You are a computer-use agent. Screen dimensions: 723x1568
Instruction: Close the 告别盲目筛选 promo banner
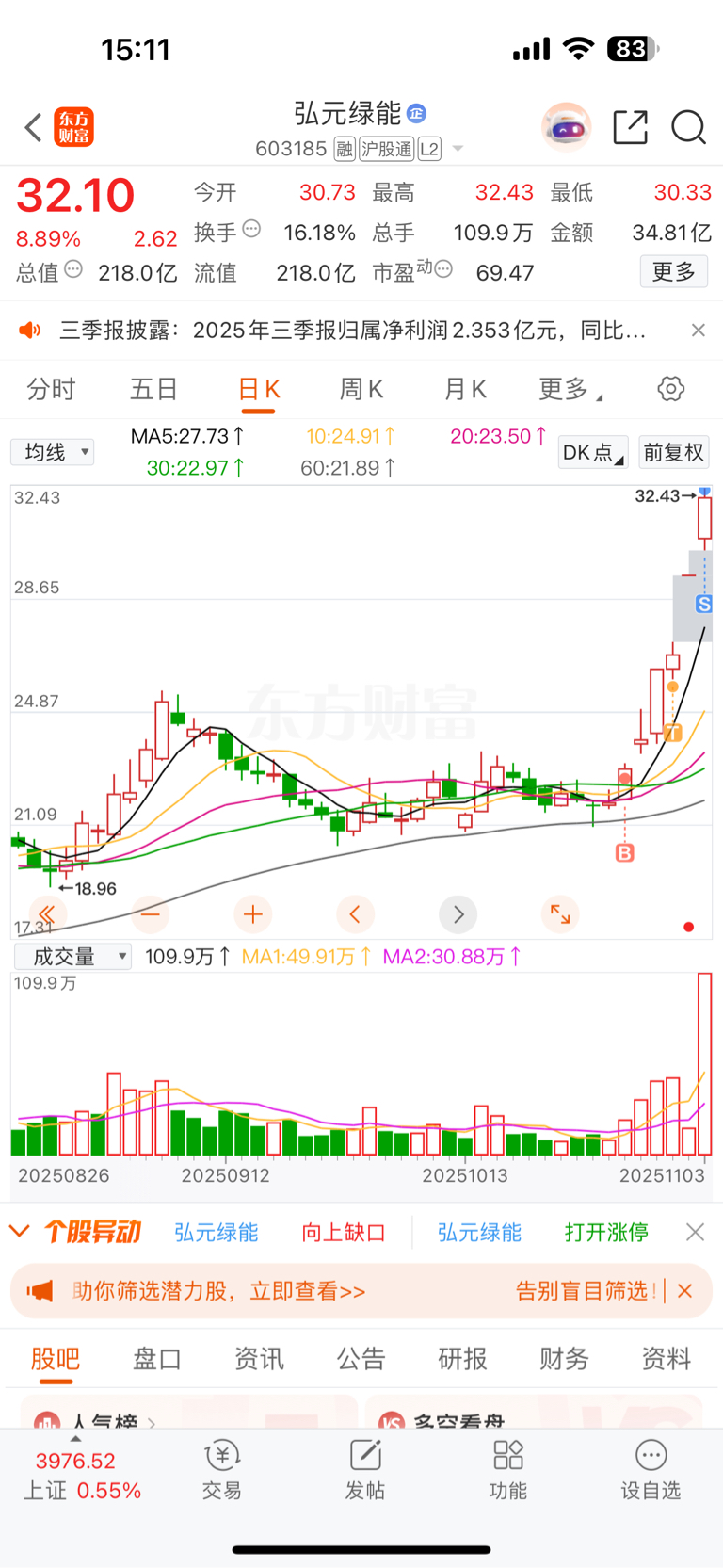[x=685, y=1291]
